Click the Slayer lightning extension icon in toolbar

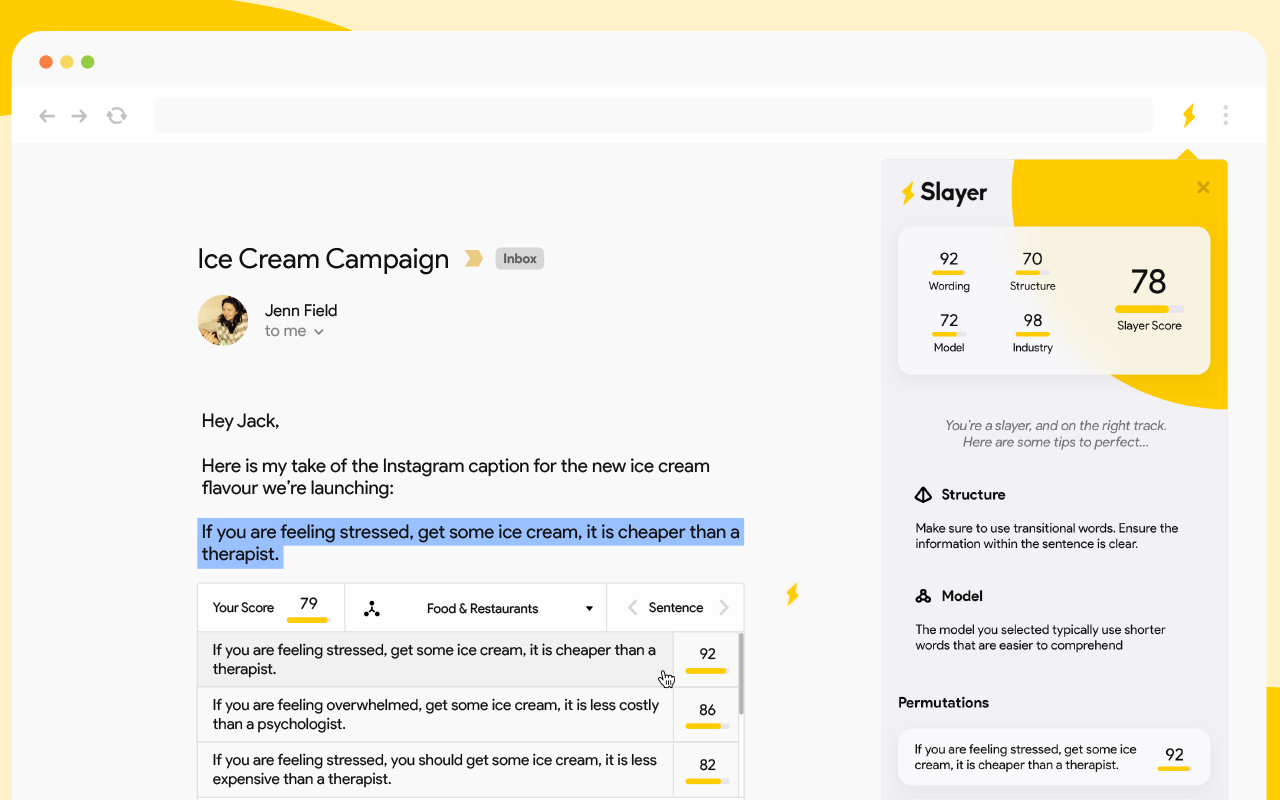tap(1188, 116)
